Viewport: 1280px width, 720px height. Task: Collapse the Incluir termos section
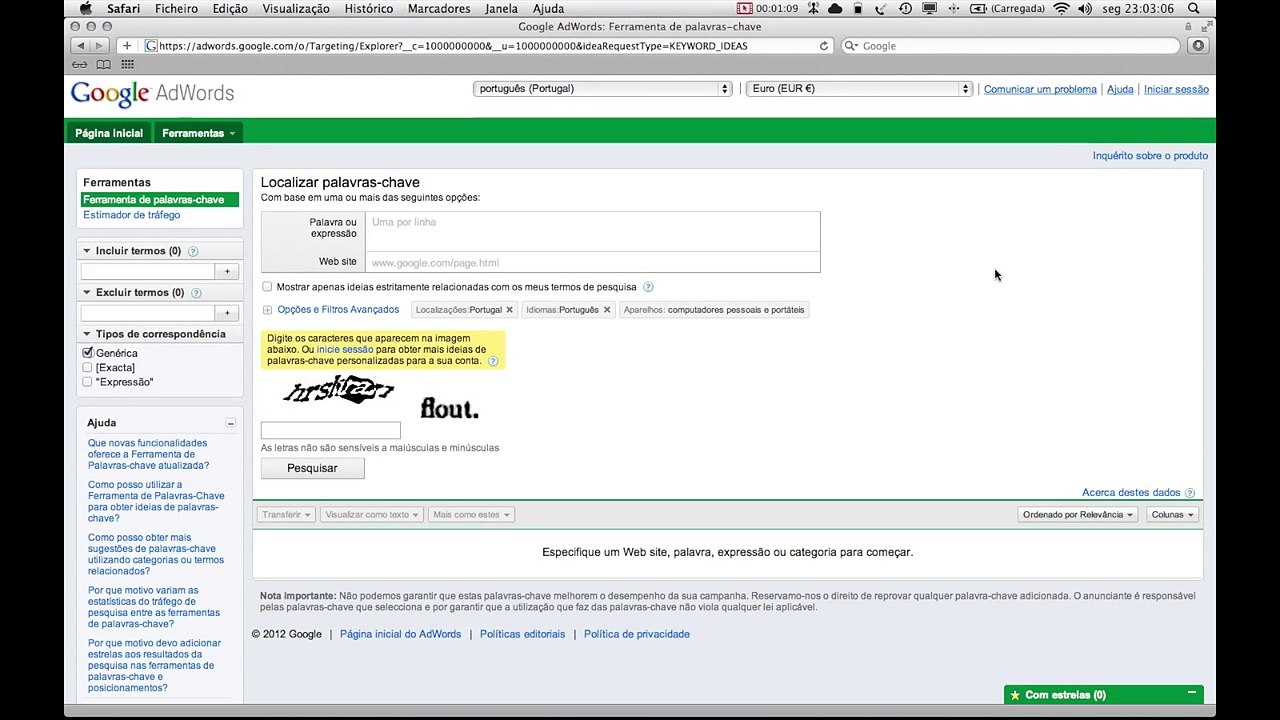87,251
